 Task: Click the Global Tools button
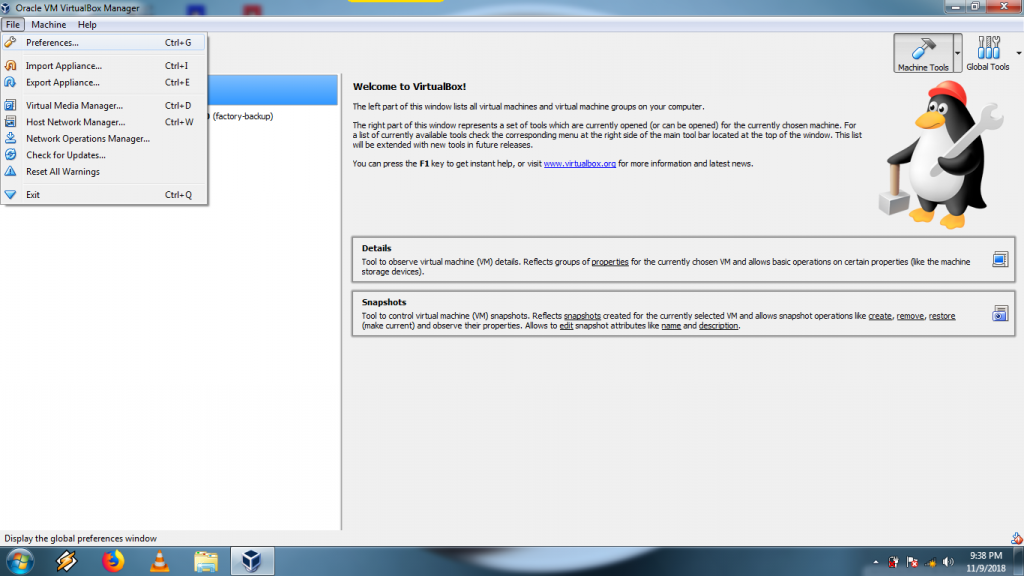tap(987, 53)
